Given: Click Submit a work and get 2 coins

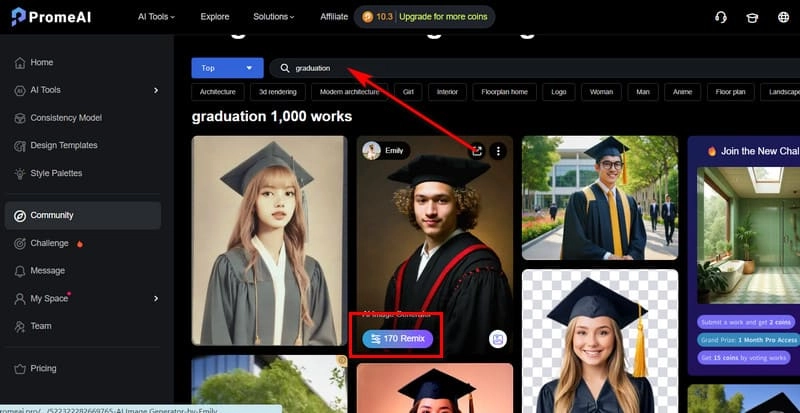Looking at the screenshot, I should pos(746,322).
